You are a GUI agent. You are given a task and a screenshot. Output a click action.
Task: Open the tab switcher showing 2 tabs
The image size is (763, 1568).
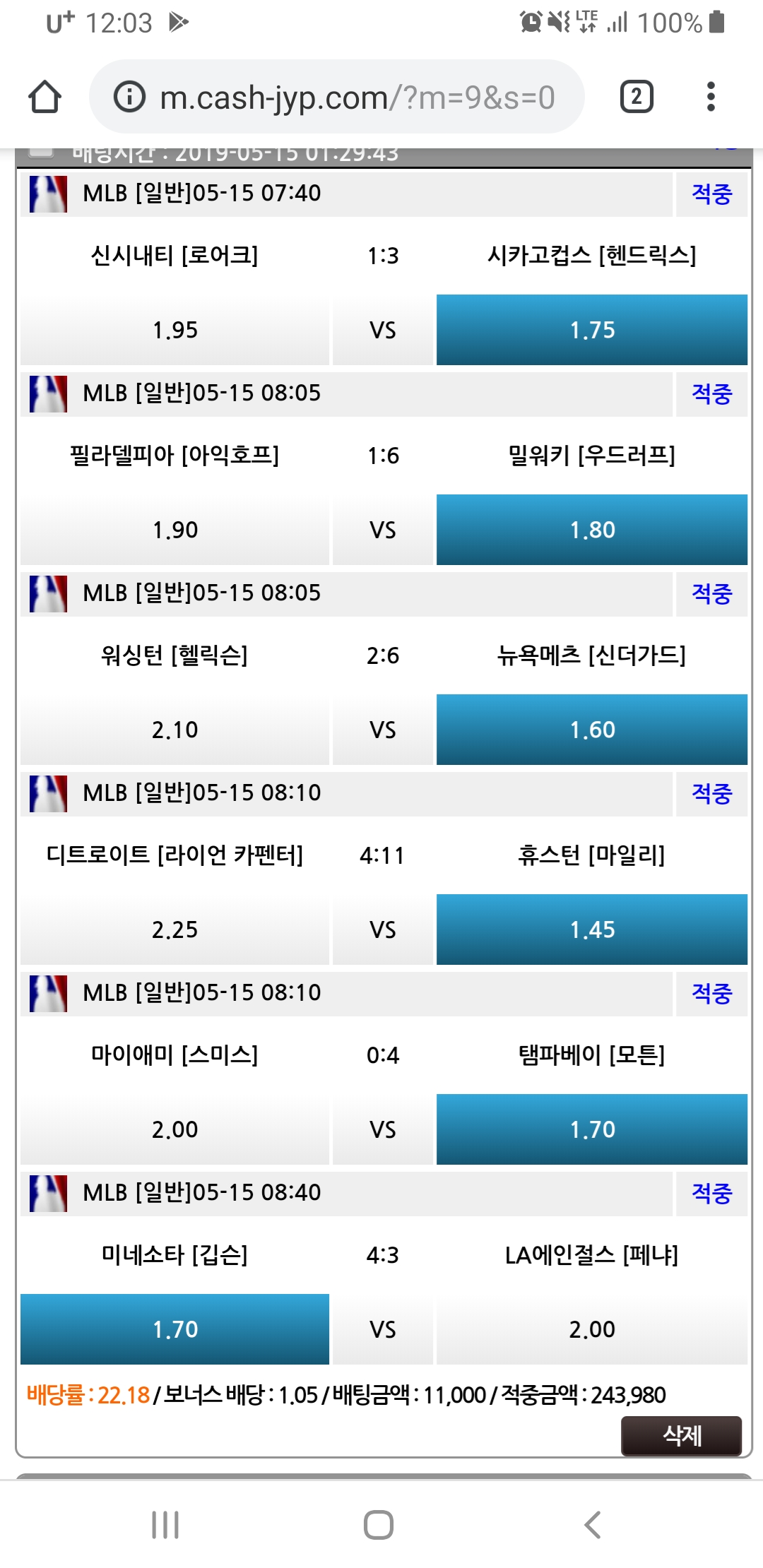(x=636, y=97)
